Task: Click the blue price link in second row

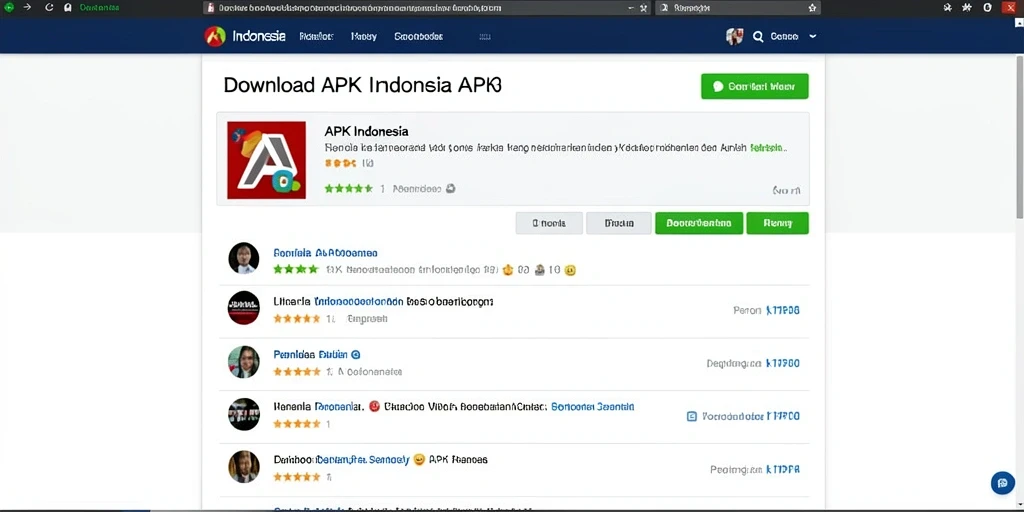Action: (782, 310)
